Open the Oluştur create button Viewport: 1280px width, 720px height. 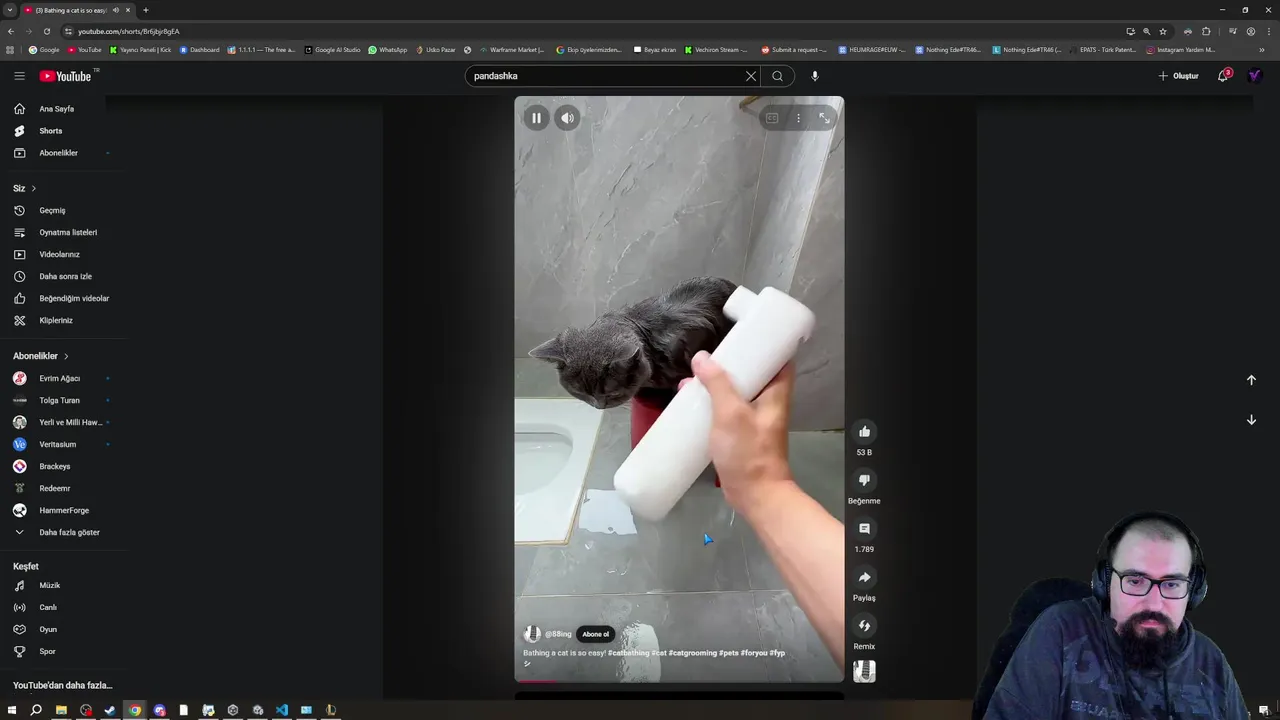tap(1178, 76)
